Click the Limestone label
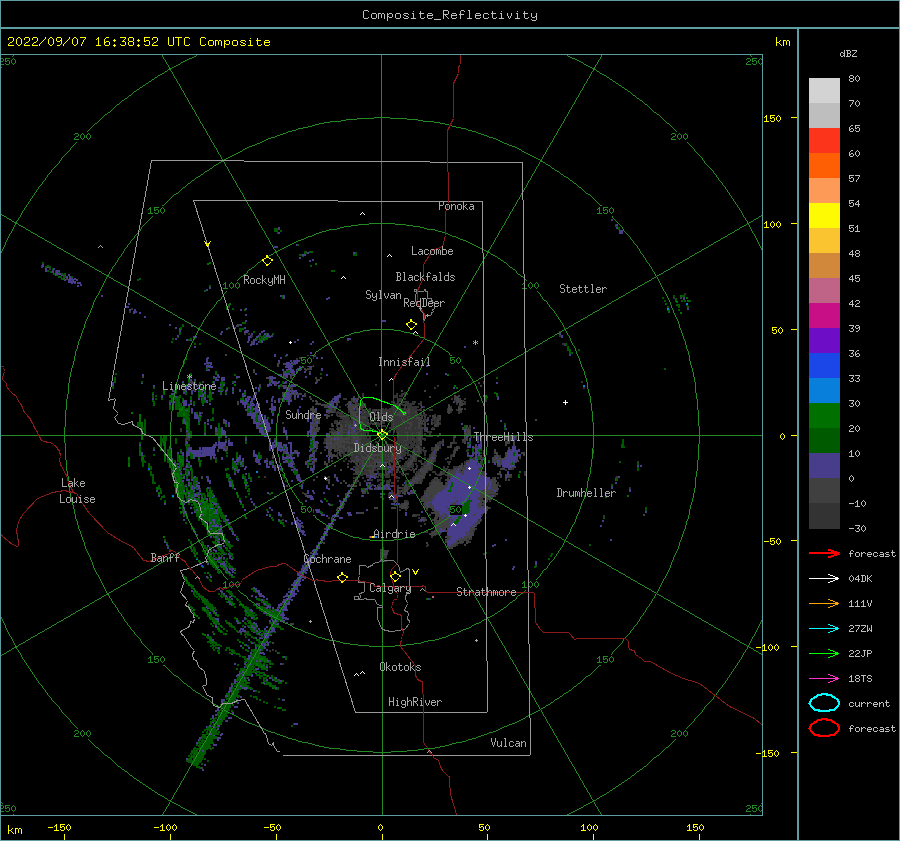The image size is (900, 841). pyautogui.click(x=189, y=386)
